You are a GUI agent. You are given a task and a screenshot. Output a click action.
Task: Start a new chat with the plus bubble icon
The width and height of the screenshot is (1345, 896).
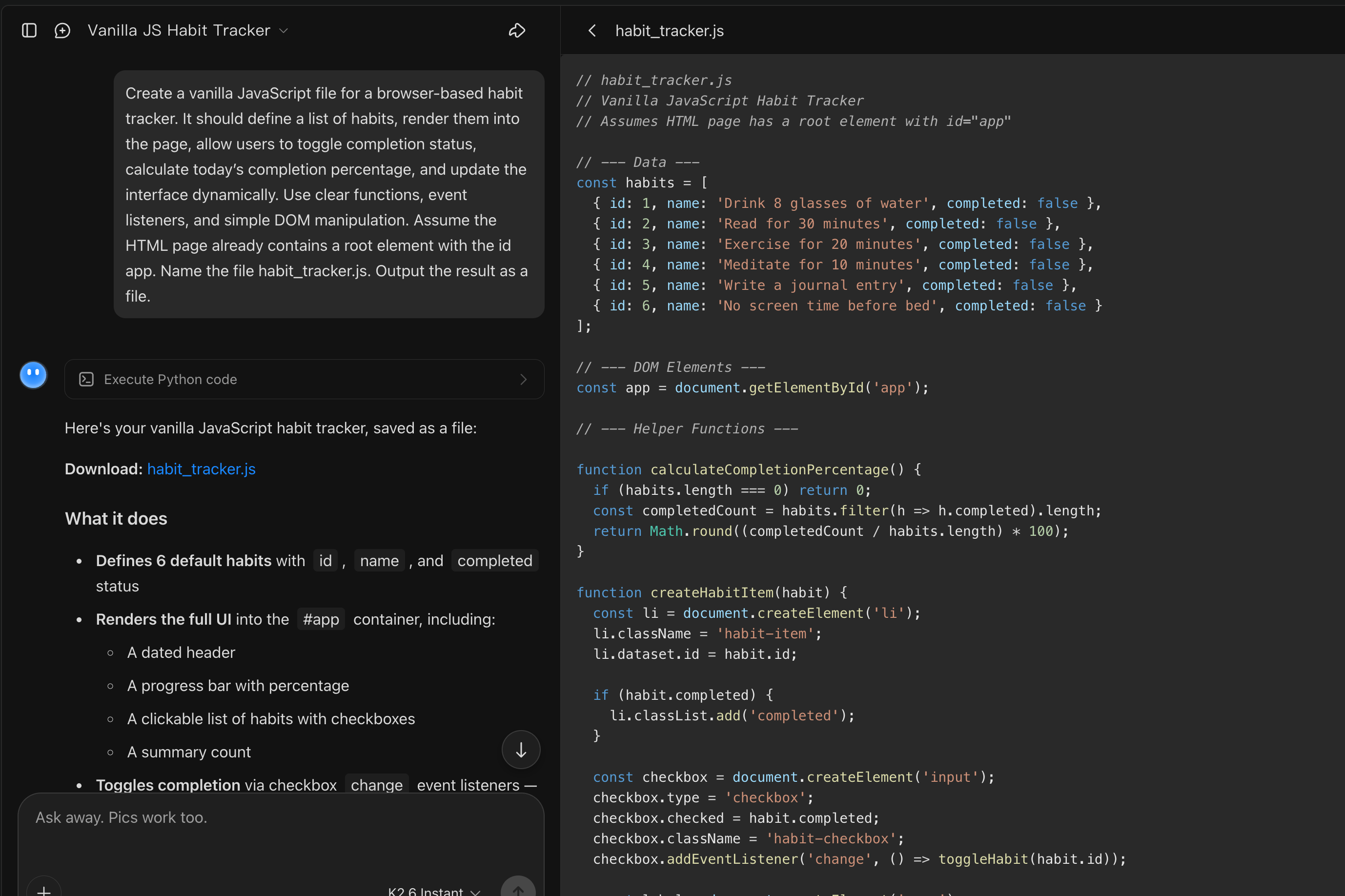(62, 30)
